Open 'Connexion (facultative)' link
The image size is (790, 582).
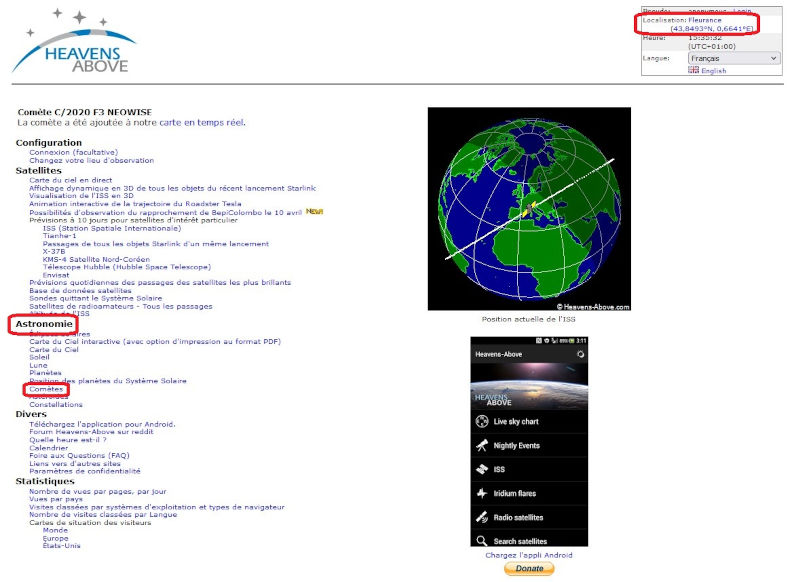74,152
